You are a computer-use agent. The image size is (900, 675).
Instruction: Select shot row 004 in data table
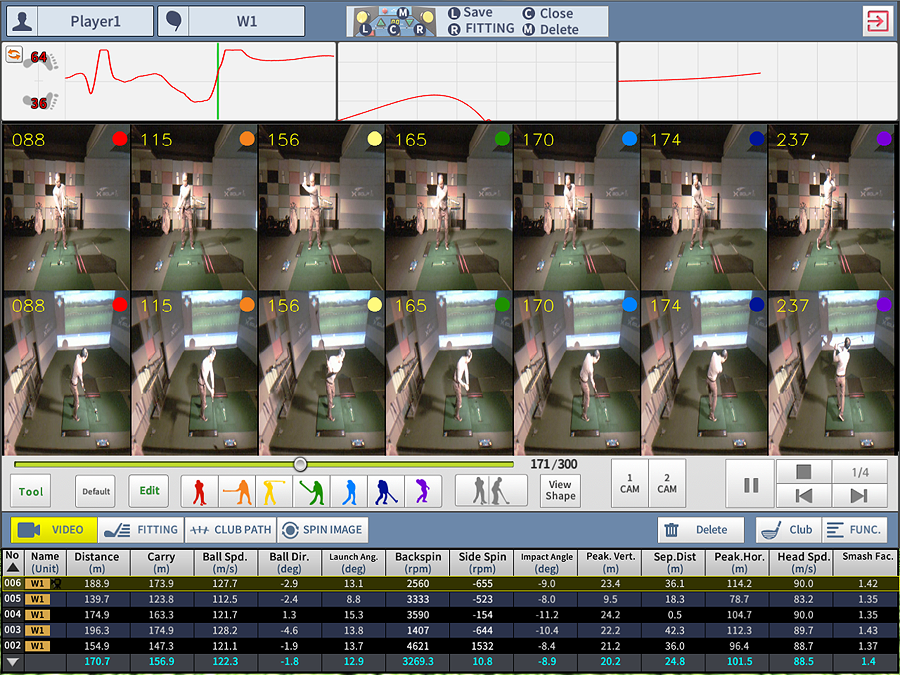pyautogui.click(x=450, y=614)
